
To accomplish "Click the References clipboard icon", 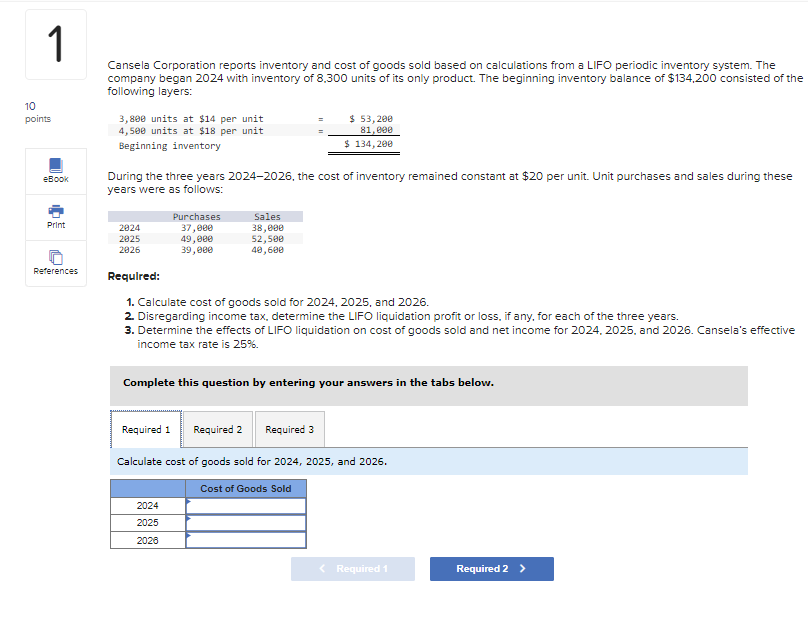I will tap(55, 257).
